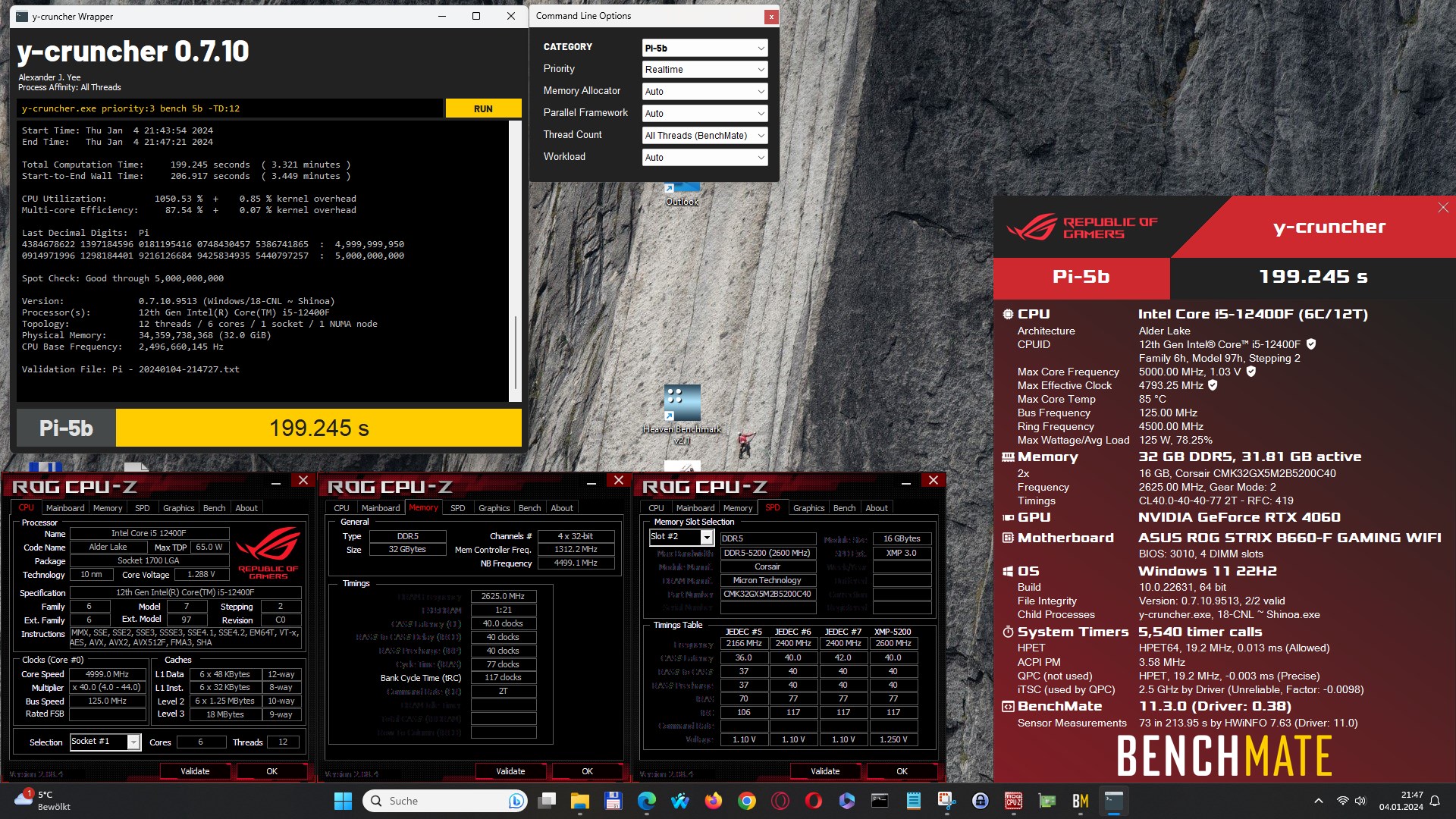Open the lock-shaped taskbar icon
This screenshot has width=1456, height=819.
981,801
